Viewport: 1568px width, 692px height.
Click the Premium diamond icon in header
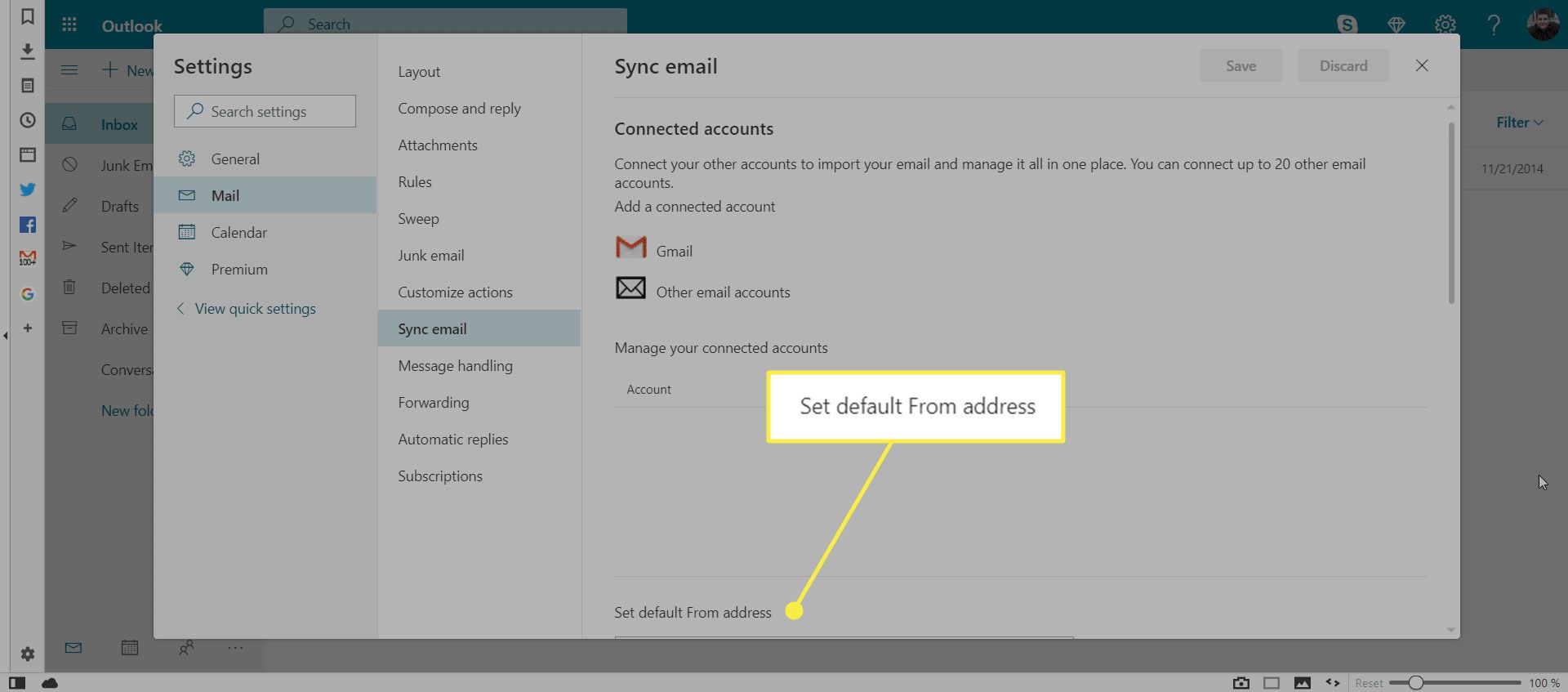pyautogui.click(x=1396, y=25)
